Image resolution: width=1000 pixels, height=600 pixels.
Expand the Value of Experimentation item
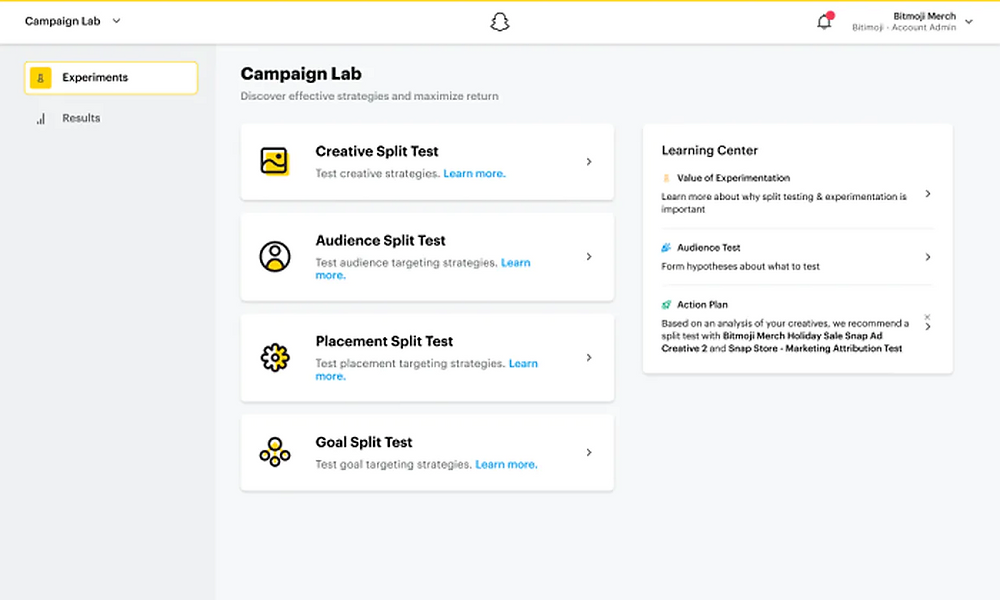coord(928,194)
